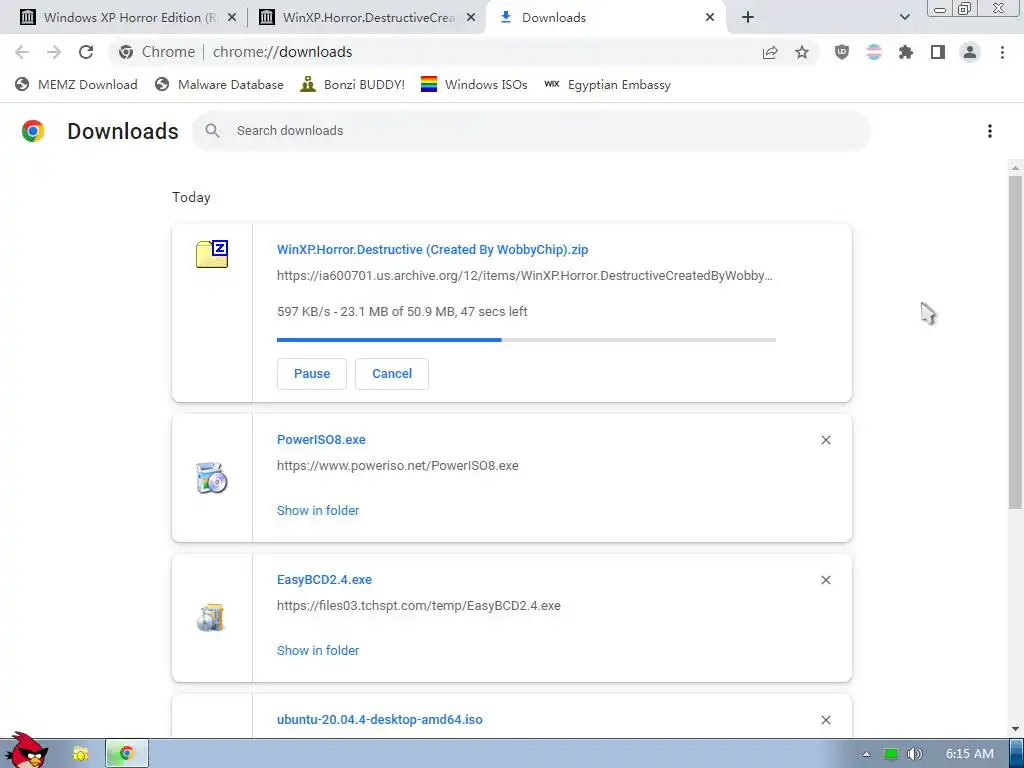This screenshot has height=768, width=1024.
Task: Open the MEMZ Download bookmark
Action: [x=76, y=85]
